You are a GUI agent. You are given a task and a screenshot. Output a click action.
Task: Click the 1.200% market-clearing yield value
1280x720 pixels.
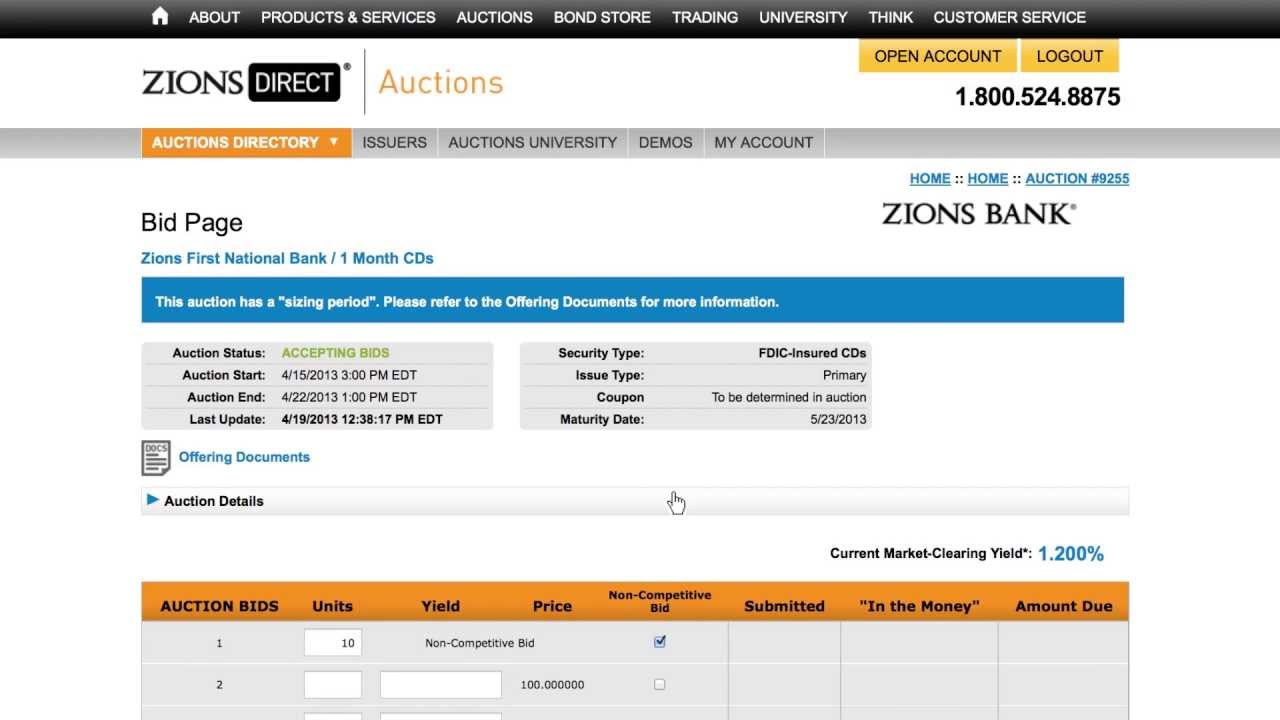coord(1070,553)
